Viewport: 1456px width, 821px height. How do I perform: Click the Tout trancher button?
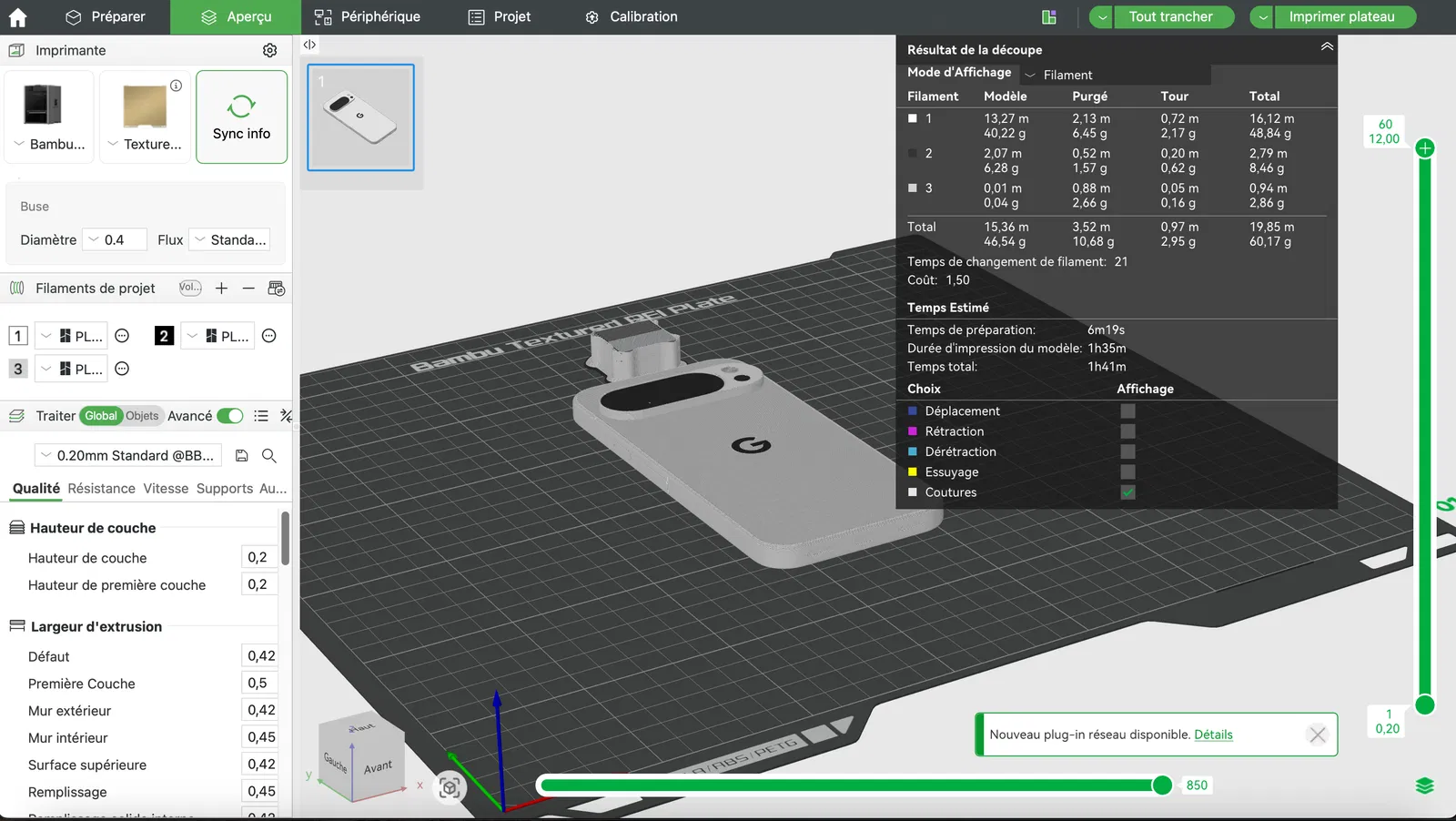1174,17
